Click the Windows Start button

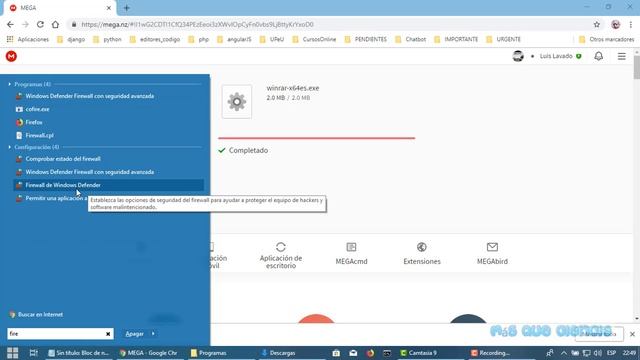[12, 353]
